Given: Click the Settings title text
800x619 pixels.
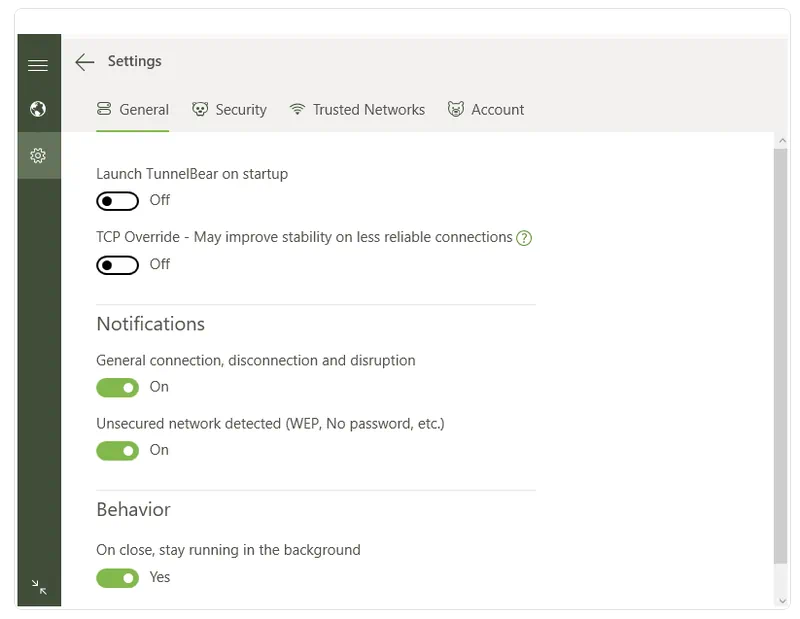Looking at the screenshot, I should point(134,61).
